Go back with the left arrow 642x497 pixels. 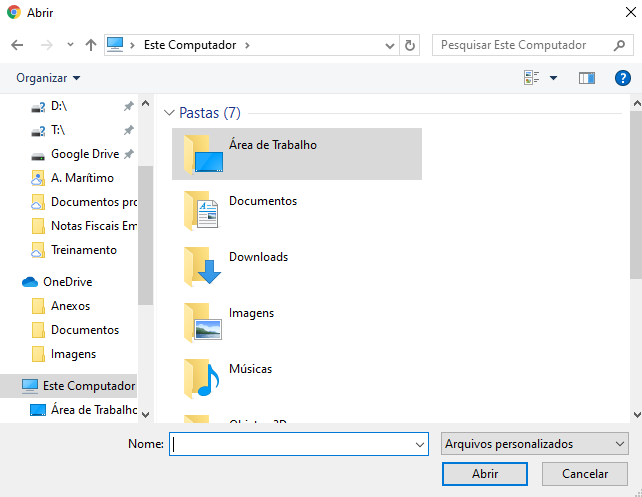pyautogui.click(x=17, y=45)
